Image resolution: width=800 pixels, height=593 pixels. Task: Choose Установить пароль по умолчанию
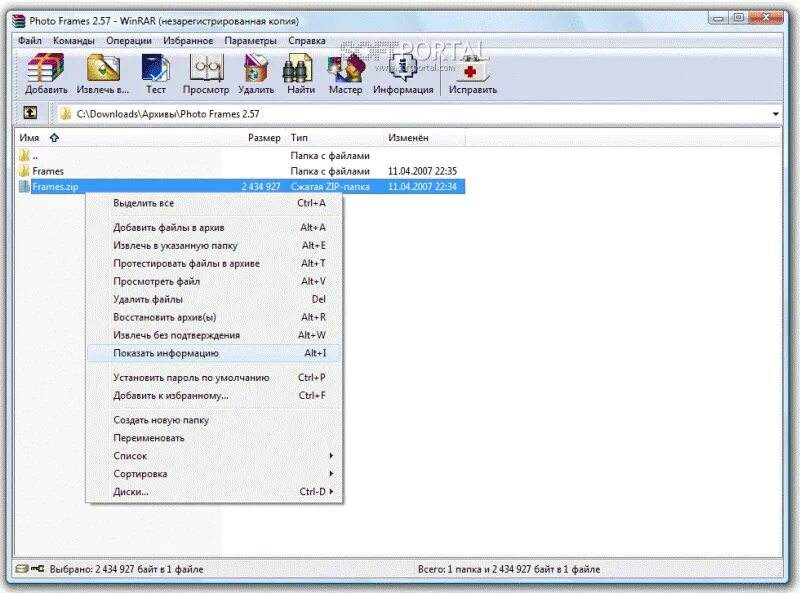[214, 377]
